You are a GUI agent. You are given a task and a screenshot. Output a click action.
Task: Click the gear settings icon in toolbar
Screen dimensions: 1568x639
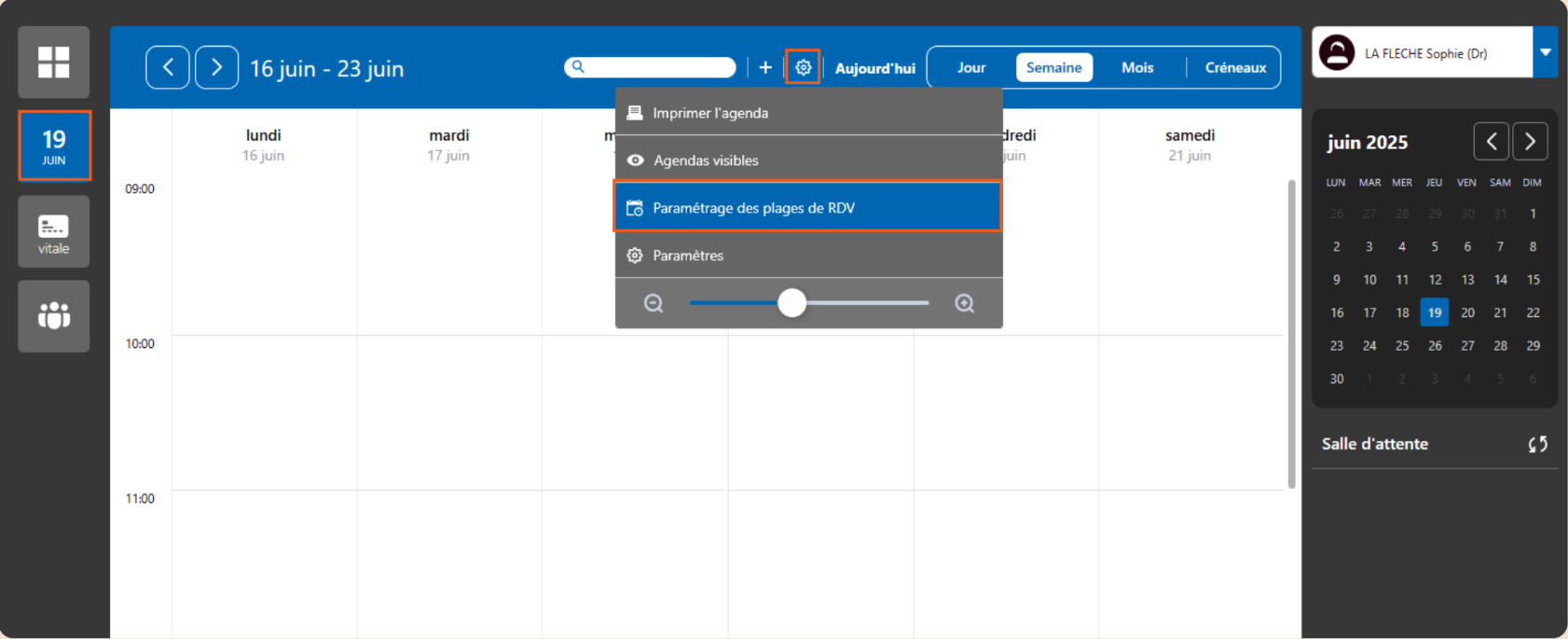pos(803,67)
